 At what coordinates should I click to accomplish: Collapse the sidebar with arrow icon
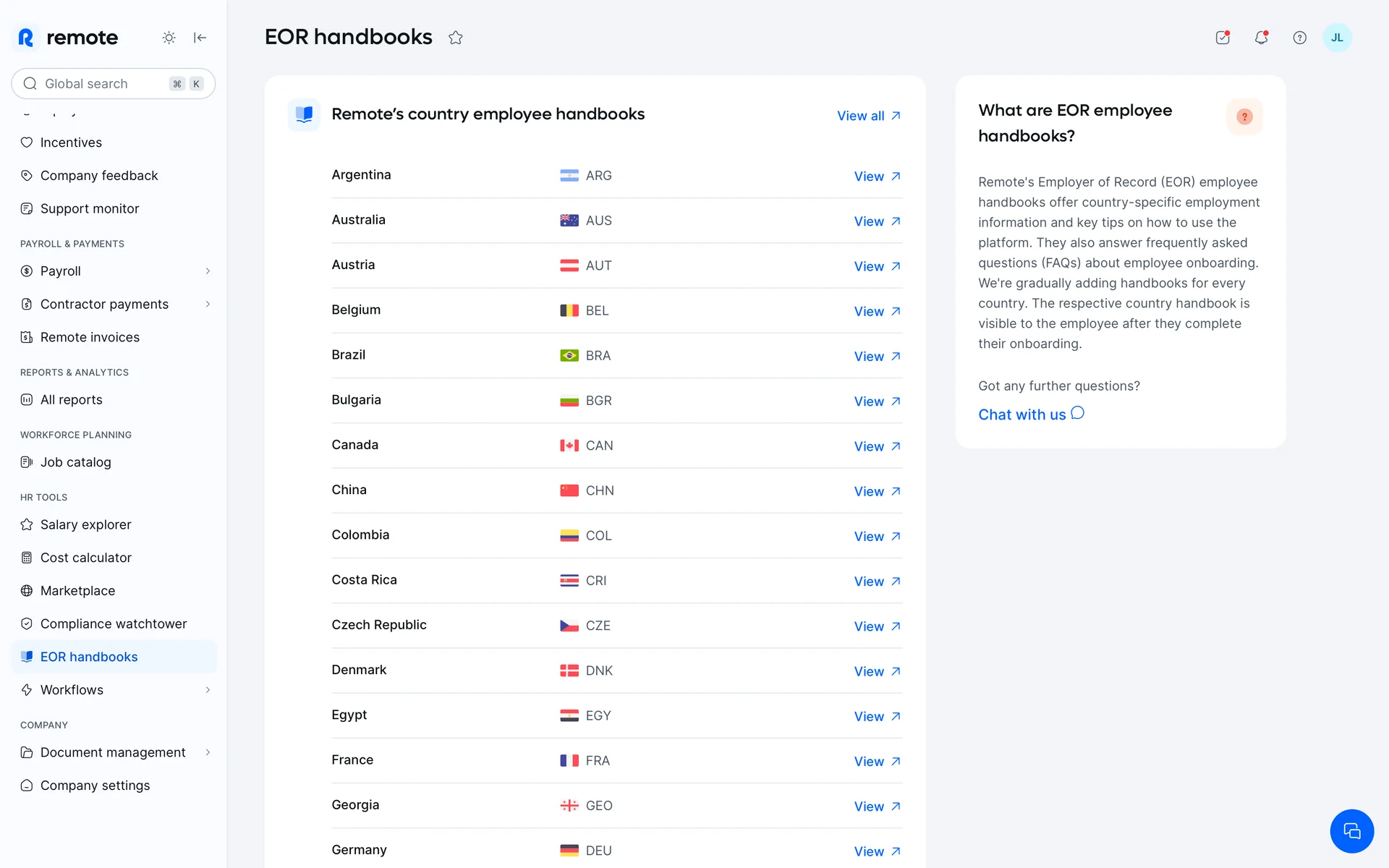[200, 38]
